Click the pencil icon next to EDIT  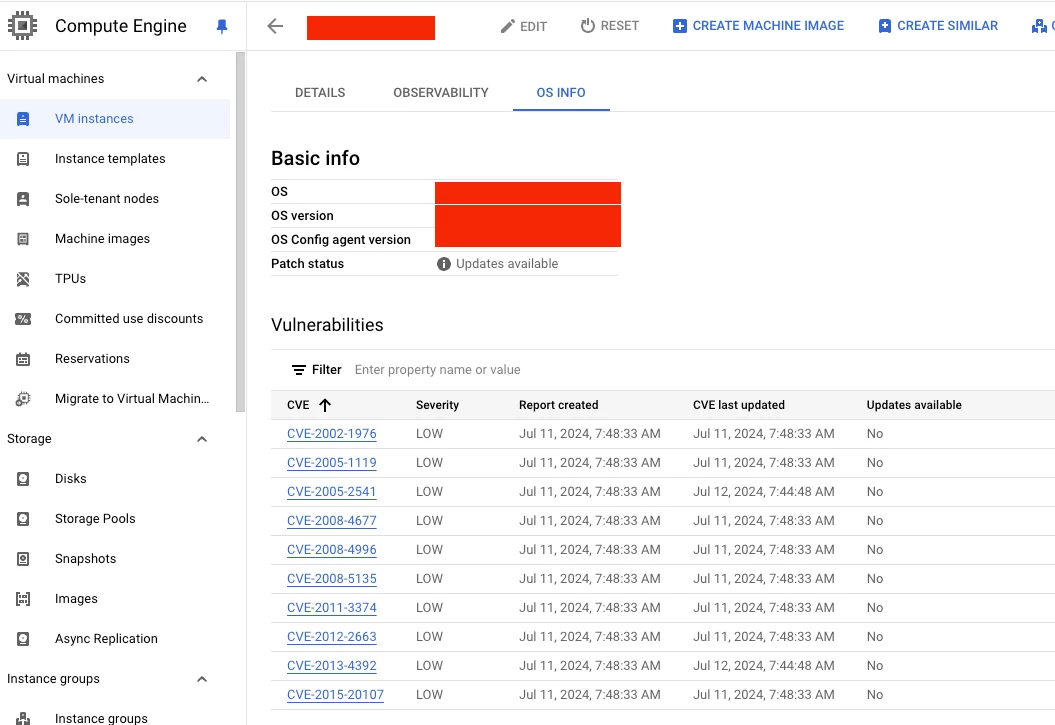[x=507, y=26]
